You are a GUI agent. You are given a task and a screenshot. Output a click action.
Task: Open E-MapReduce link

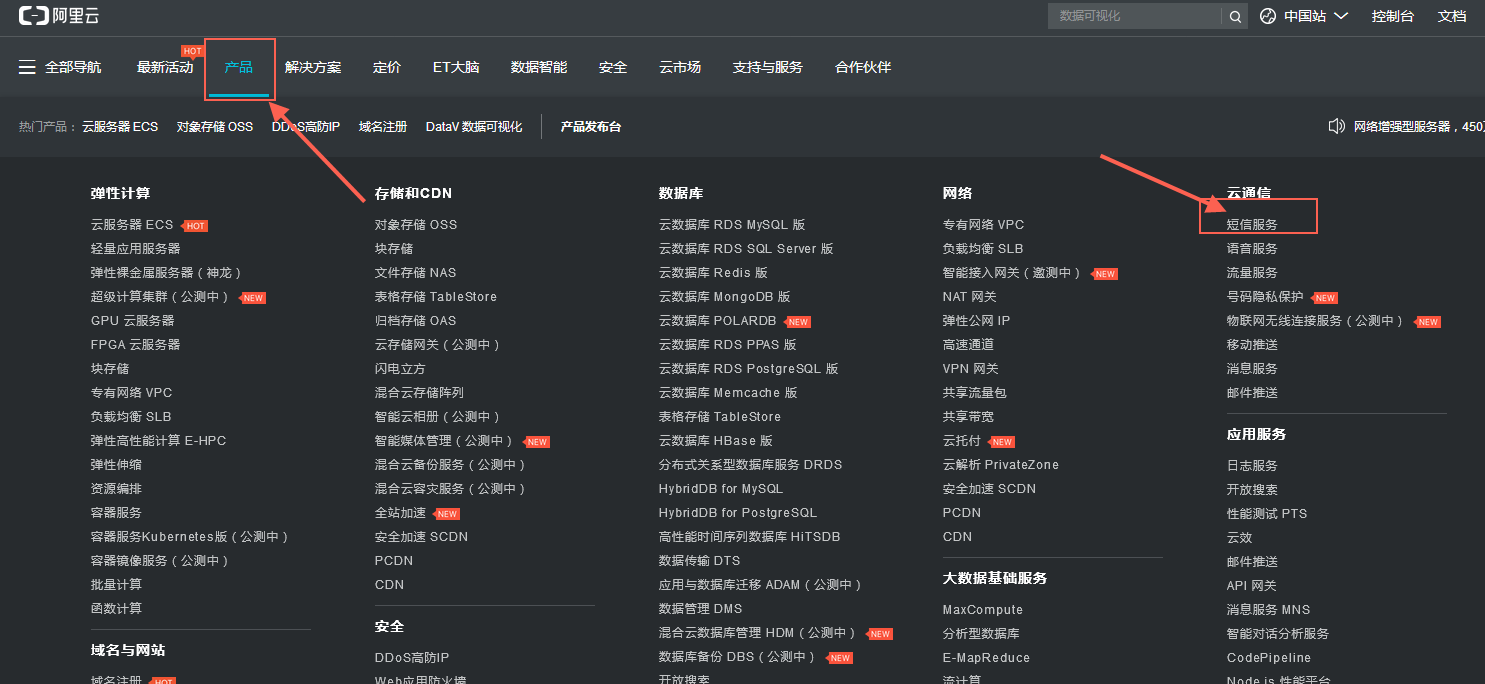pyautogui.click(x=986, y=658)
